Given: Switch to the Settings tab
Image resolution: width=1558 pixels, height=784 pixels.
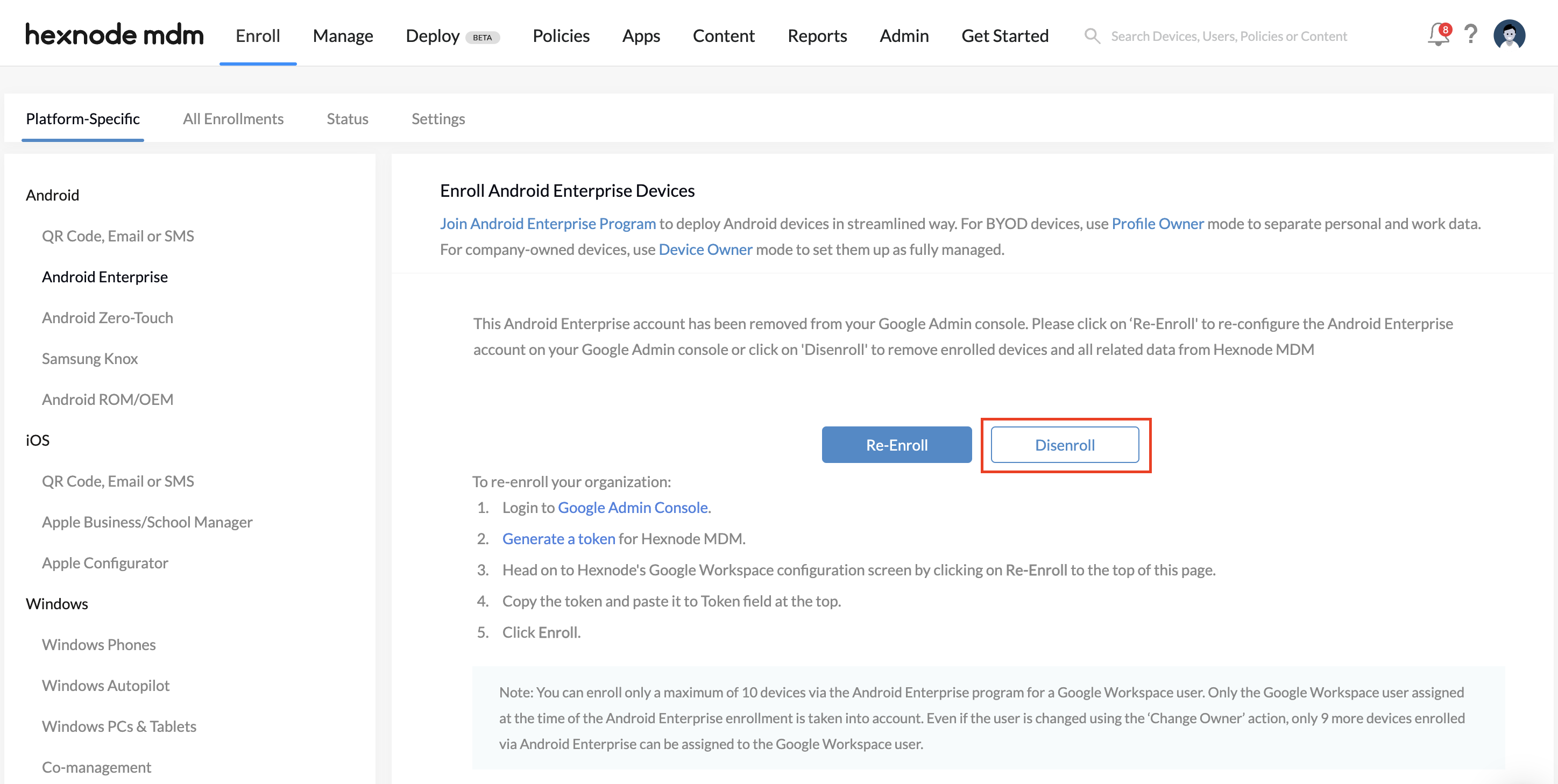Looking at the screenshot, I should [438, 118].
